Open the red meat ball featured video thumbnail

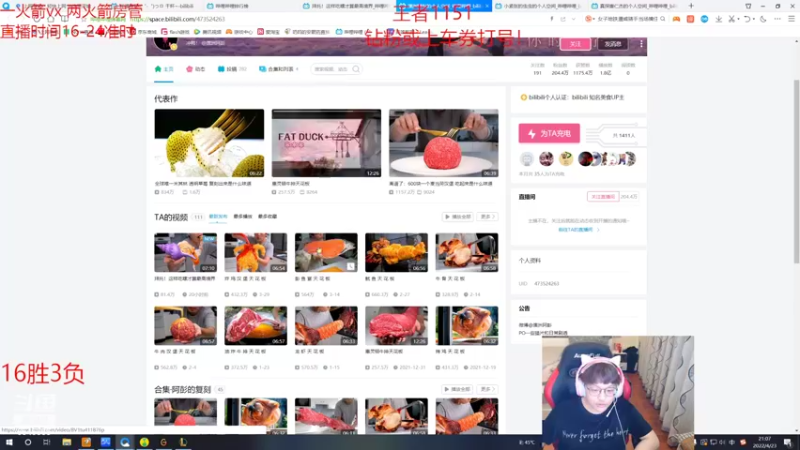443,143
